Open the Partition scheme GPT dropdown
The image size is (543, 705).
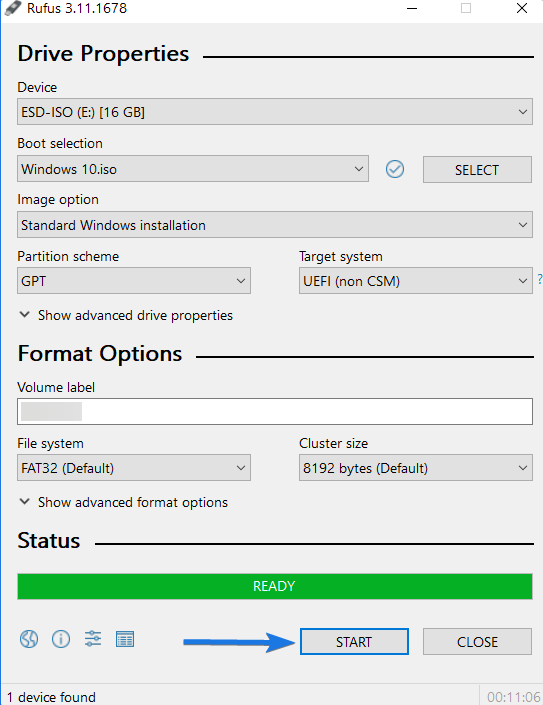click(134, 281)
